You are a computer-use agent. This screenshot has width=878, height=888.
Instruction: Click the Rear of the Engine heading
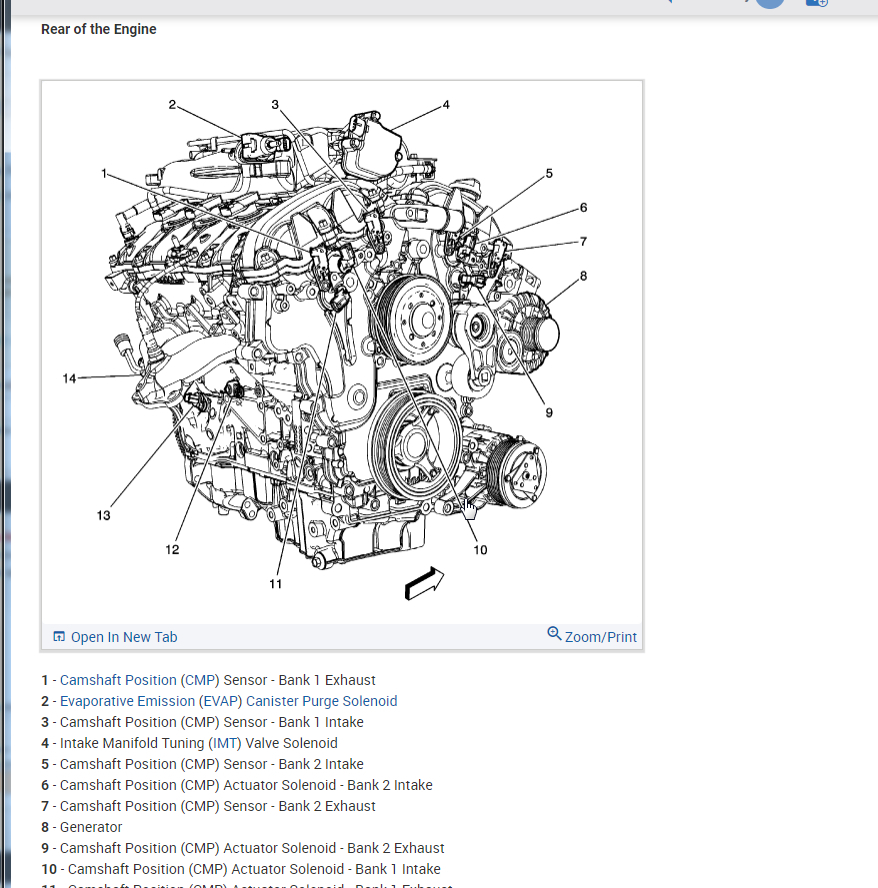[99, 29]
